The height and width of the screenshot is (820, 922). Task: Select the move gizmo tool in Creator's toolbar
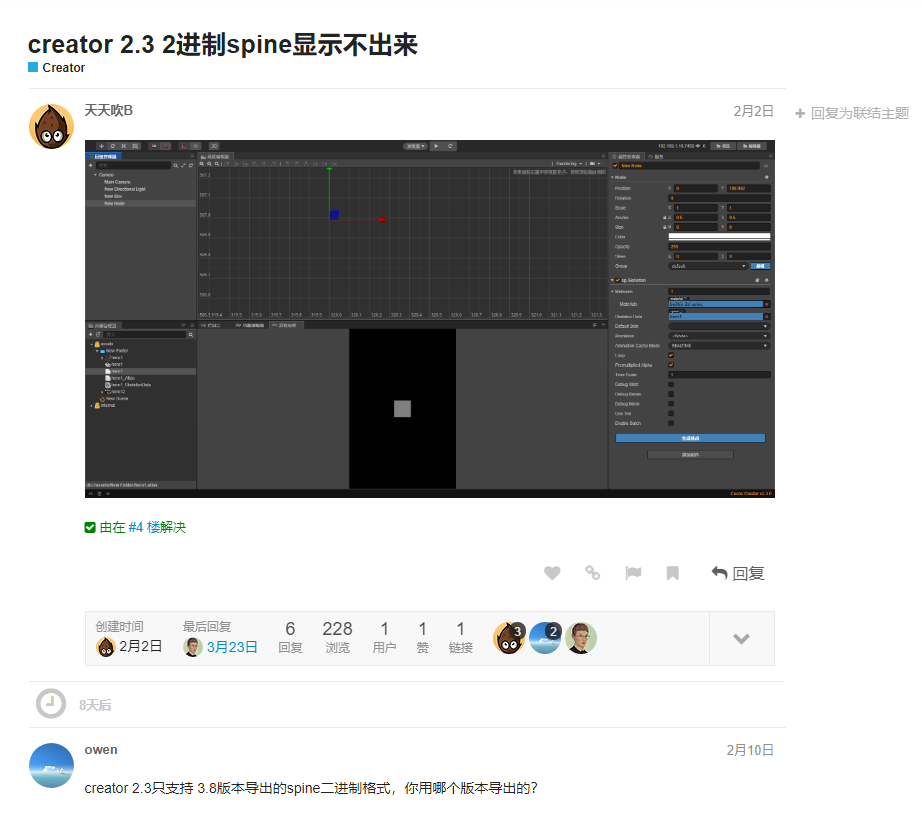click(101, 146)
